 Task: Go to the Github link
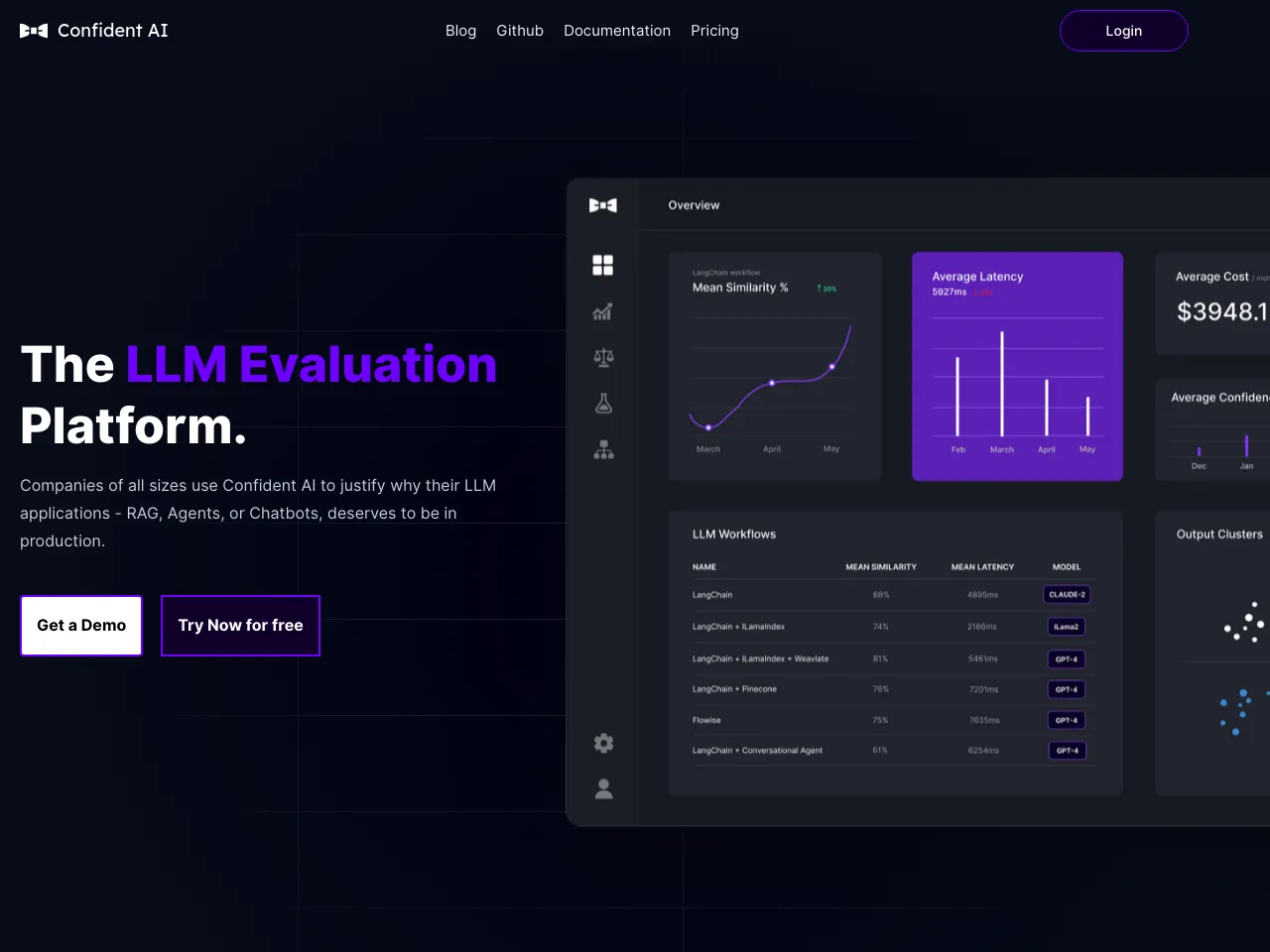[x=520, y=31]
